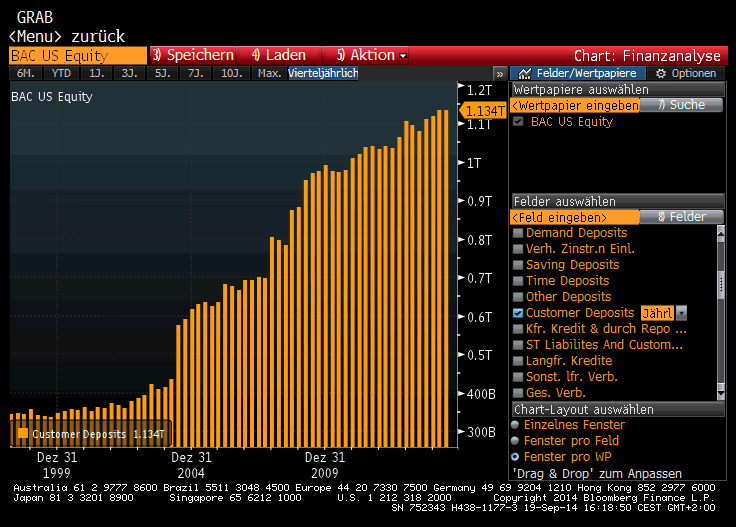The height and width of the screenshot is (527, 736).
Task: Click the Wertpapier eingeben input field
Action: coord(575,106)
